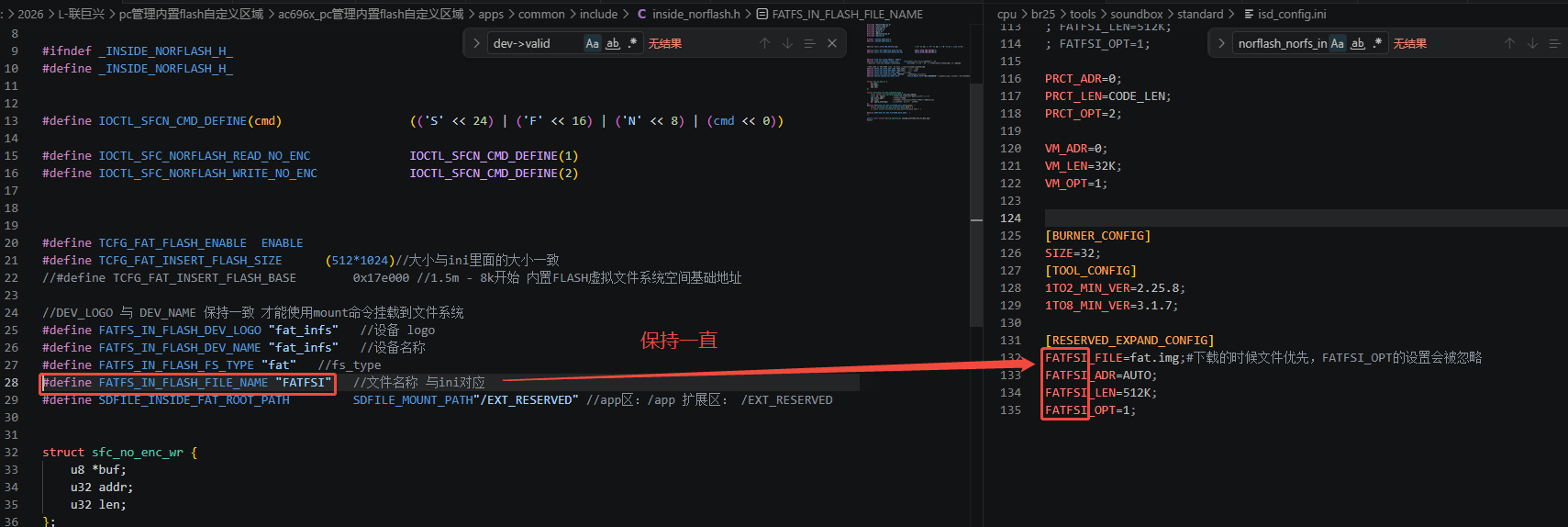Toggle Match Whole Word in isd_config.ini find box

pos(1358,43)
